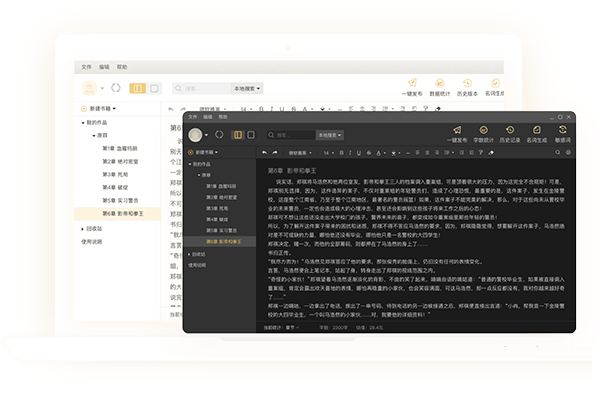
Task: Open 编辑 menu in light window
Action: (x=104, y=67)
